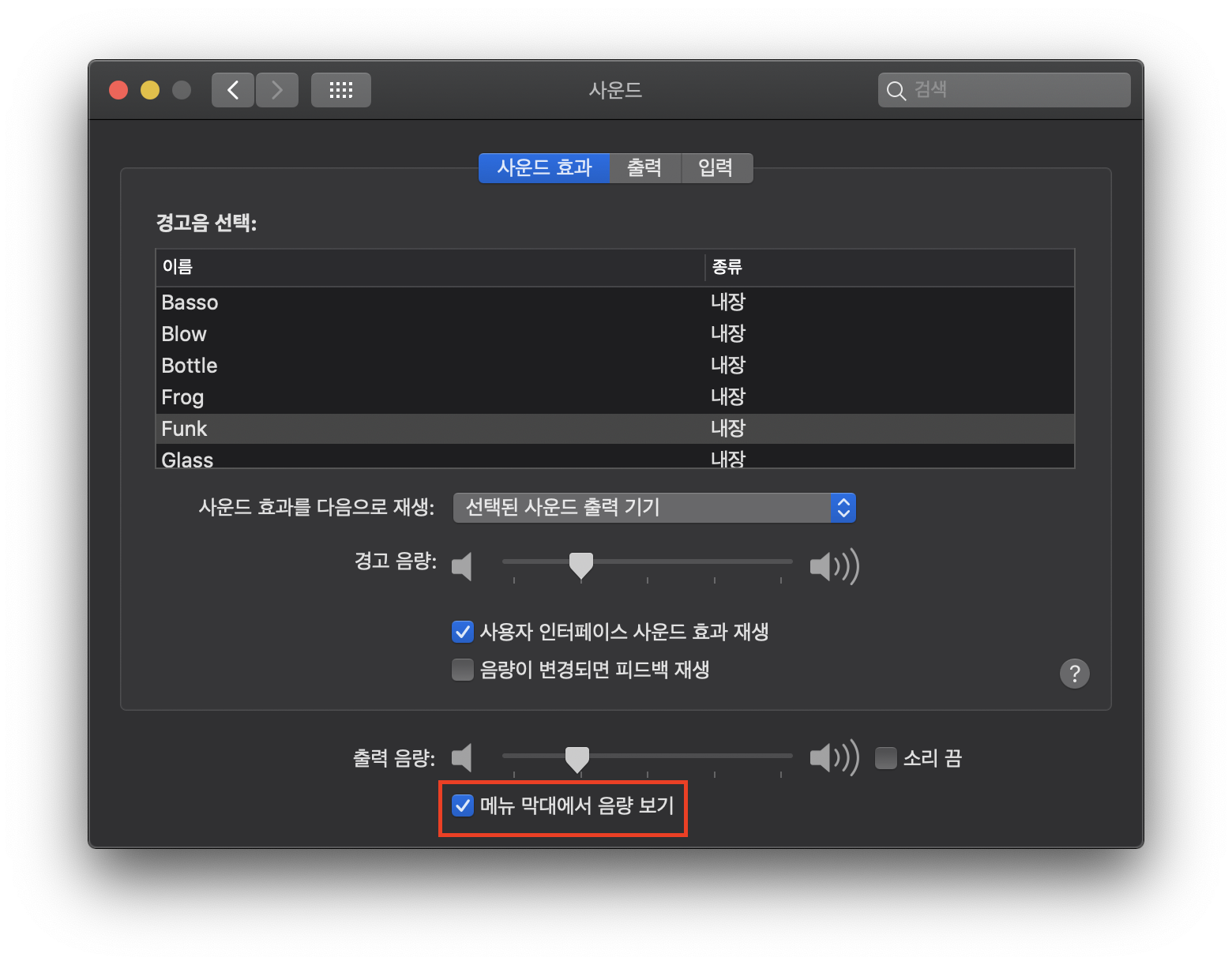Click the 내장 type cell in the Basso row
This screenshot has height=965, width=1232.
coord(728,302)
